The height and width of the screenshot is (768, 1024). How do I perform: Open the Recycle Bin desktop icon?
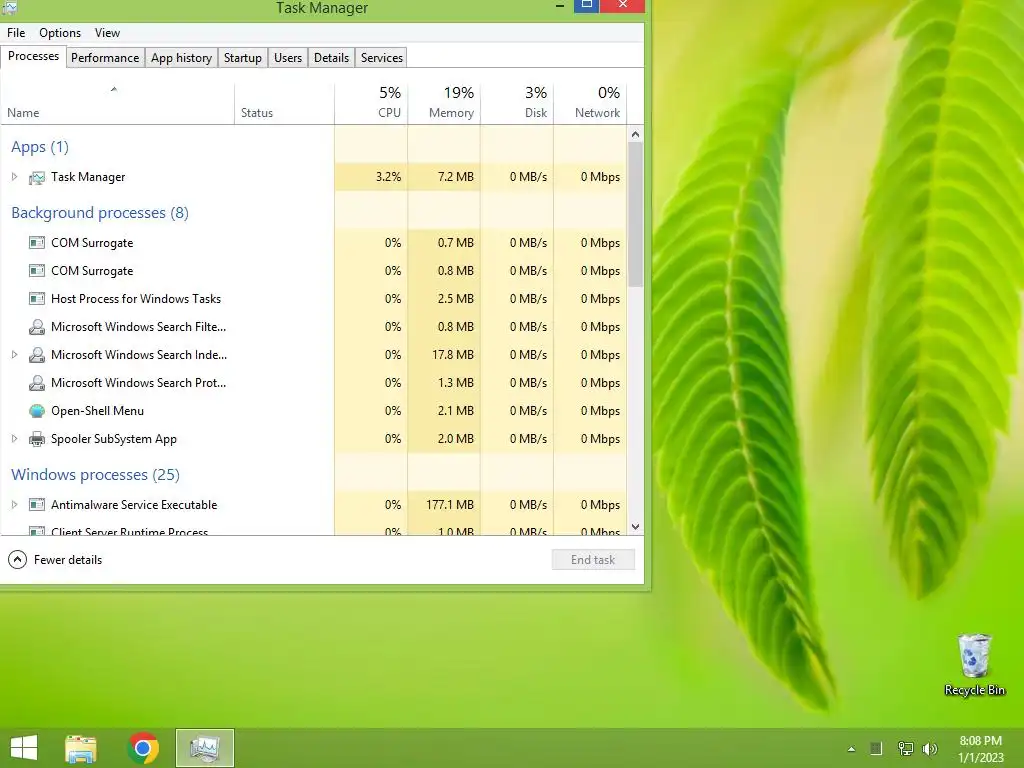click(x=974, y=665)
